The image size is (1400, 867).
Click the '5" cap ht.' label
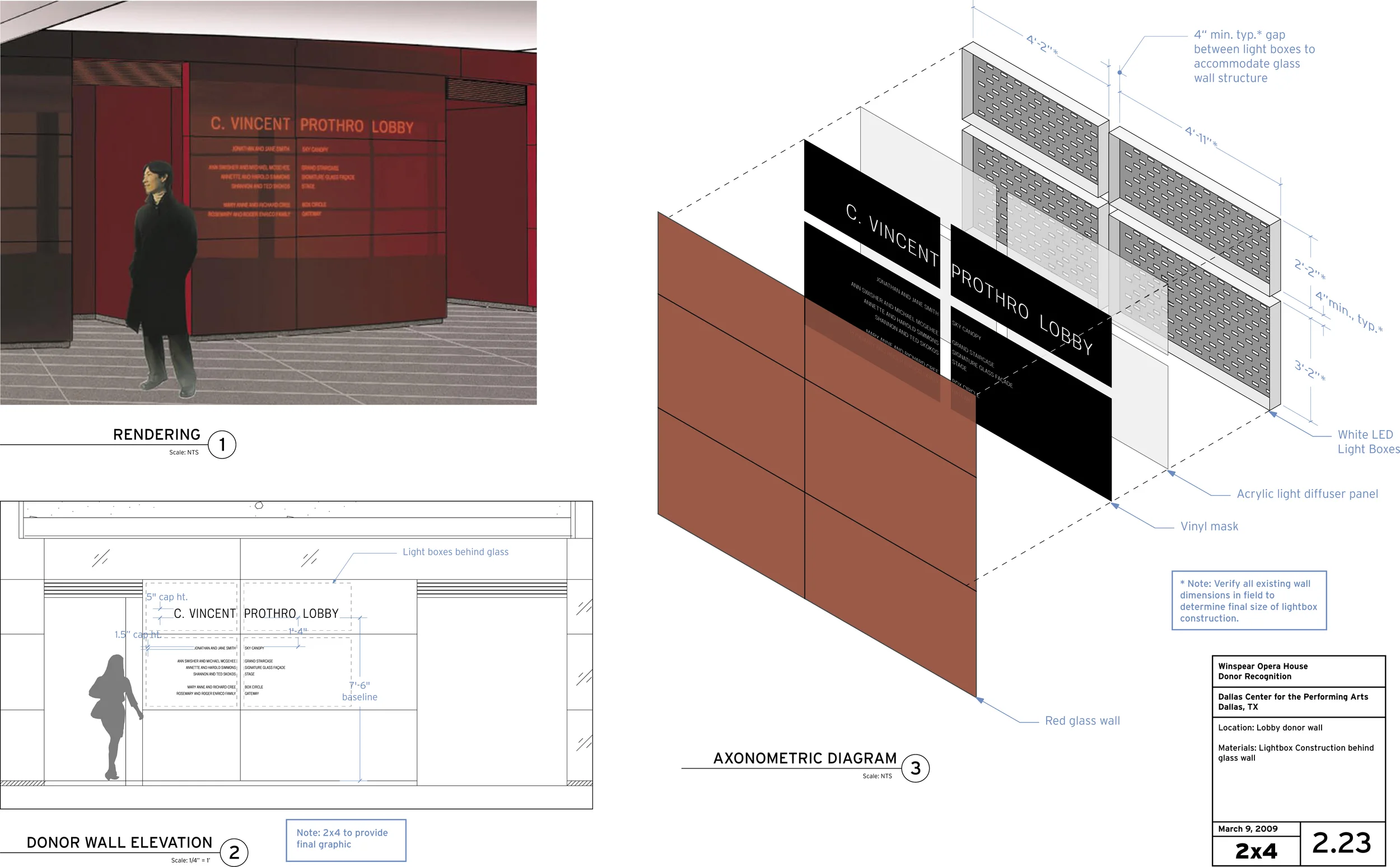(x=167, y=597)
